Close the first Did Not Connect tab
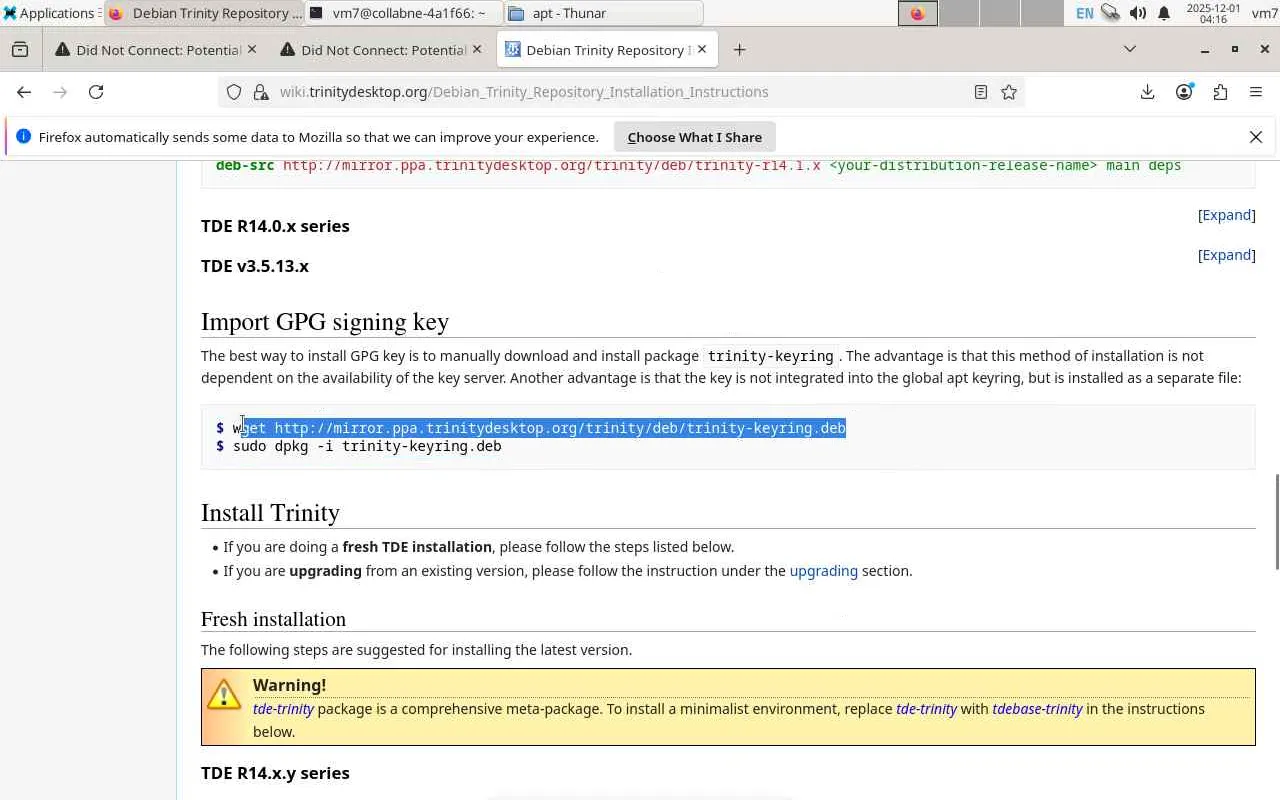The width and height of the screenshot is (1280, 800). pos(252,49)
